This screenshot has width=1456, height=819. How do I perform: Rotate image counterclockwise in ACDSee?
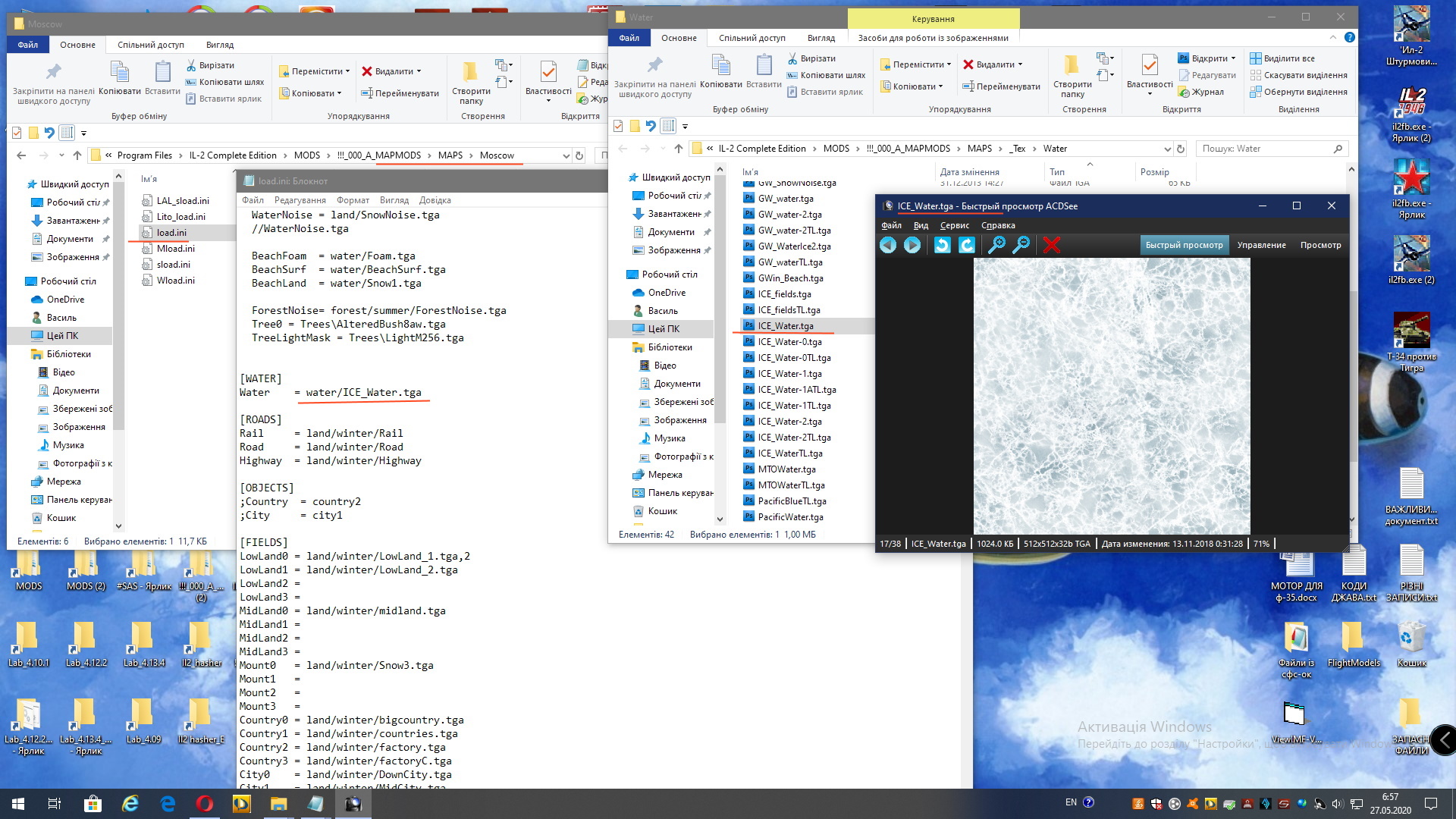coord(942,245)
